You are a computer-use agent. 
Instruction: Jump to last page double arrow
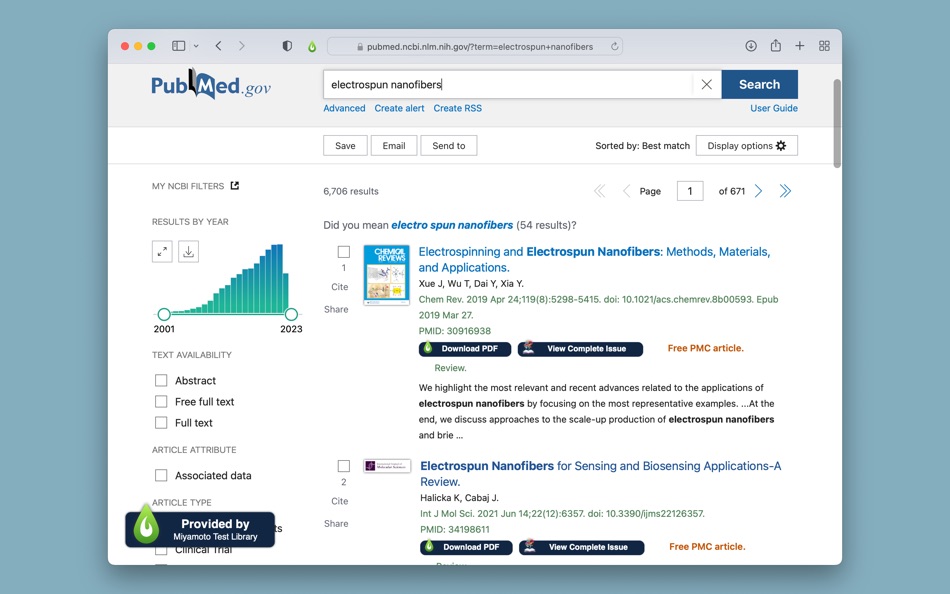(x=785, y=192)
